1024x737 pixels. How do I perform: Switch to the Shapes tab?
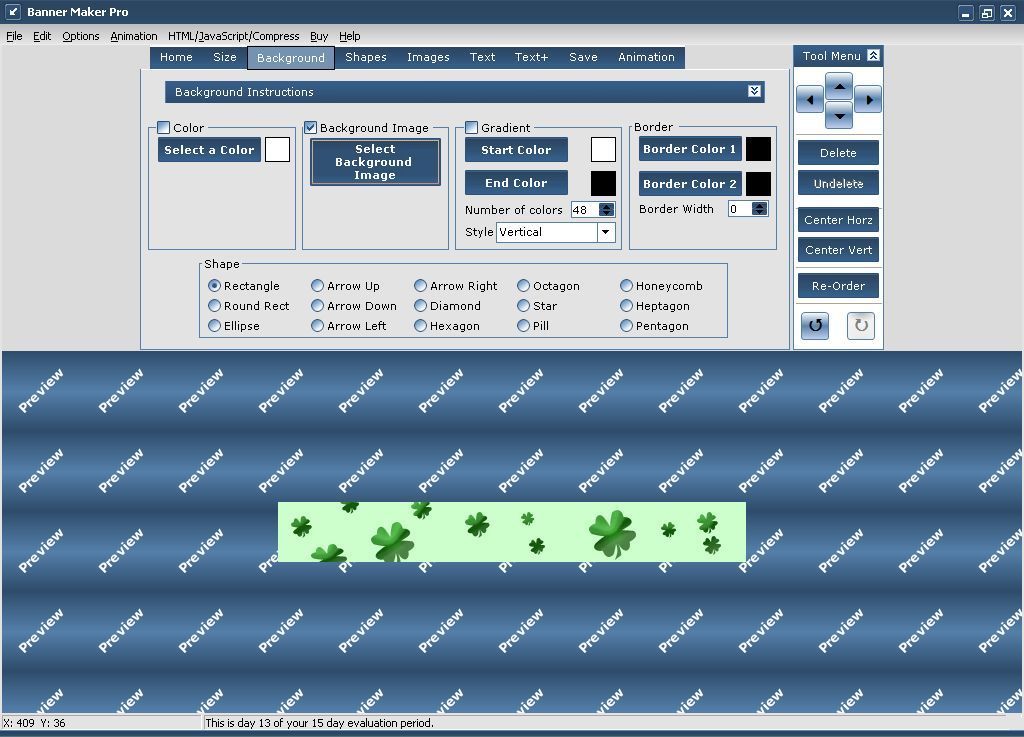tap(366, 57)
